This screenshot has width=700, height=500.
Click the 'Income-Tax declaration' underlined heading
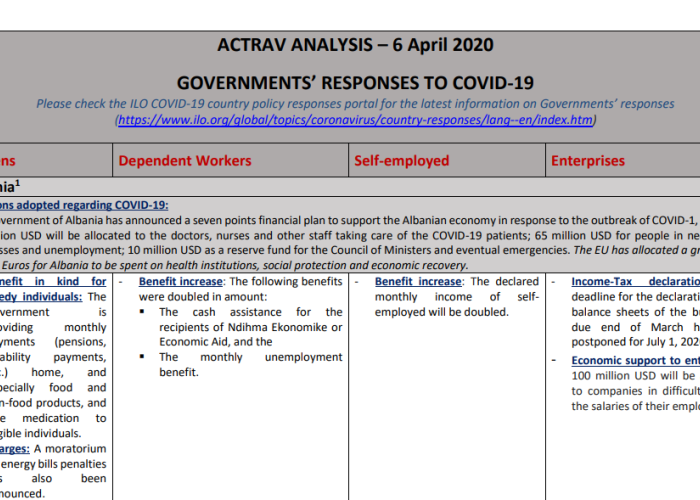point(636,282)
